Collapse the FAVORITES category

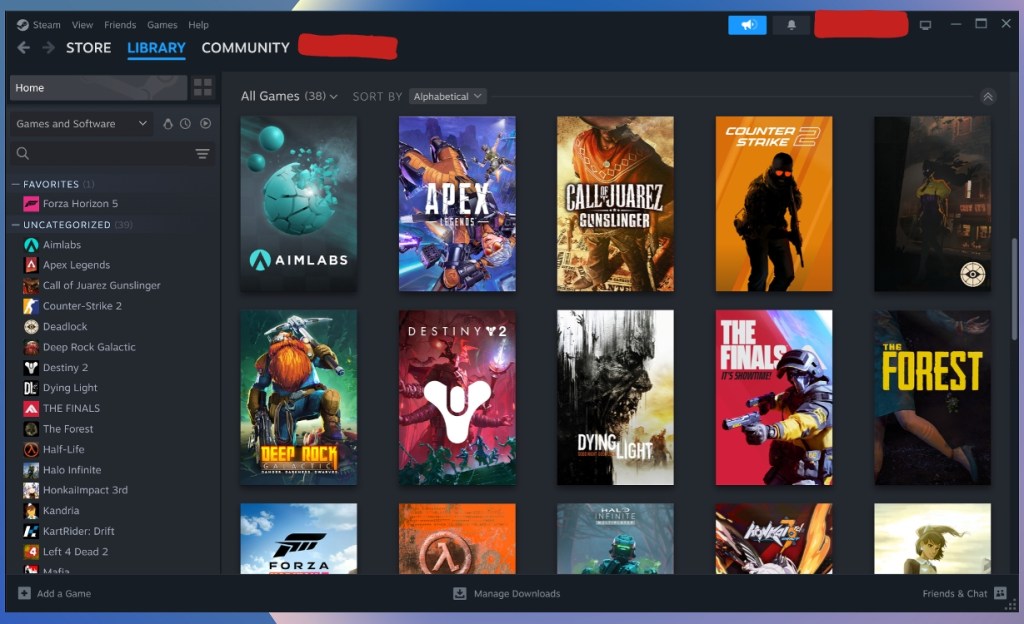click(x=15, y=184)
